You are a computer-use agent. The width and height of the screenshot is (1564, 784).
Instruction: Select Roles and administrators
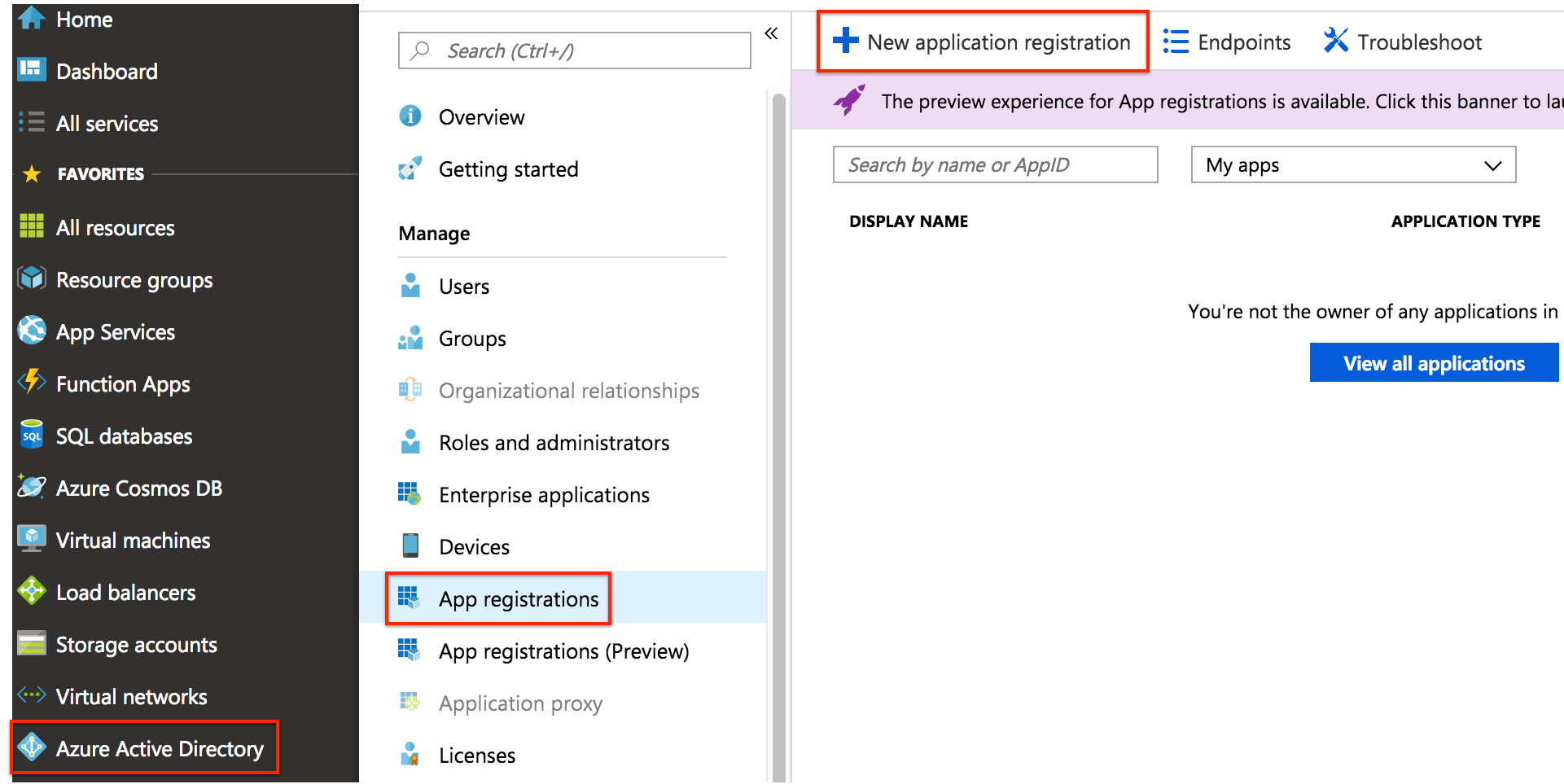554,442
